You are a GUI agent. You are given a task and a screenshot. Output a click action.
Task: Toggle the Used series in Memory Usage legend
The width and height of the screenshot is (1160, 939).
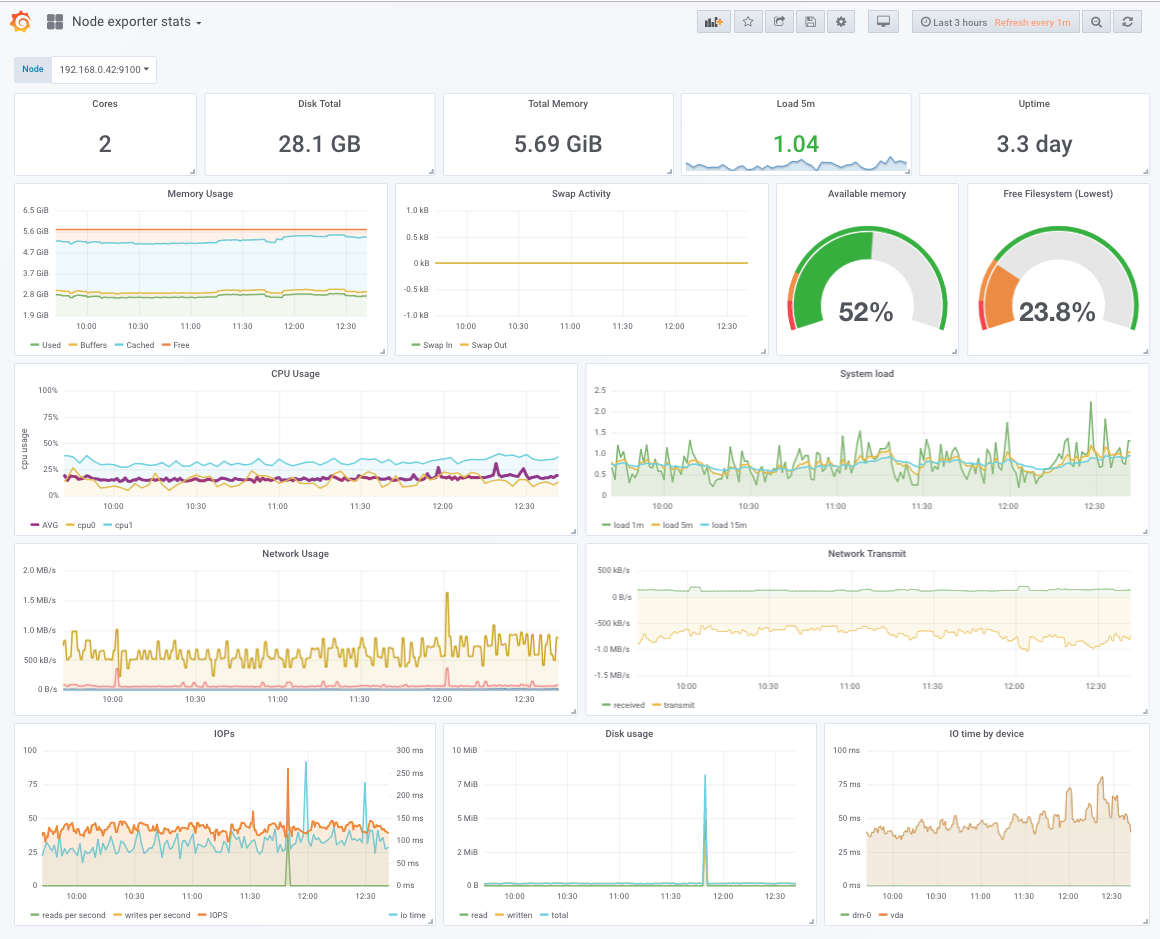pyautogui.click(x=51, y=345)
